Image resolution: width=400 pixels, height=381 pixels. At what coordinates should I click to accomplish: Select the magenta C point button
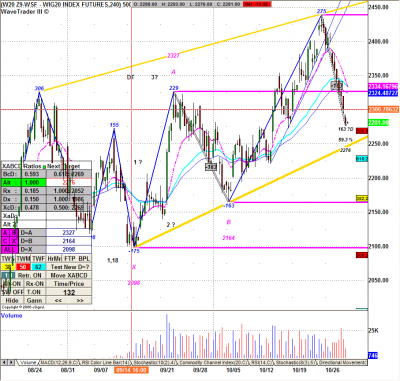pos(5,241)
